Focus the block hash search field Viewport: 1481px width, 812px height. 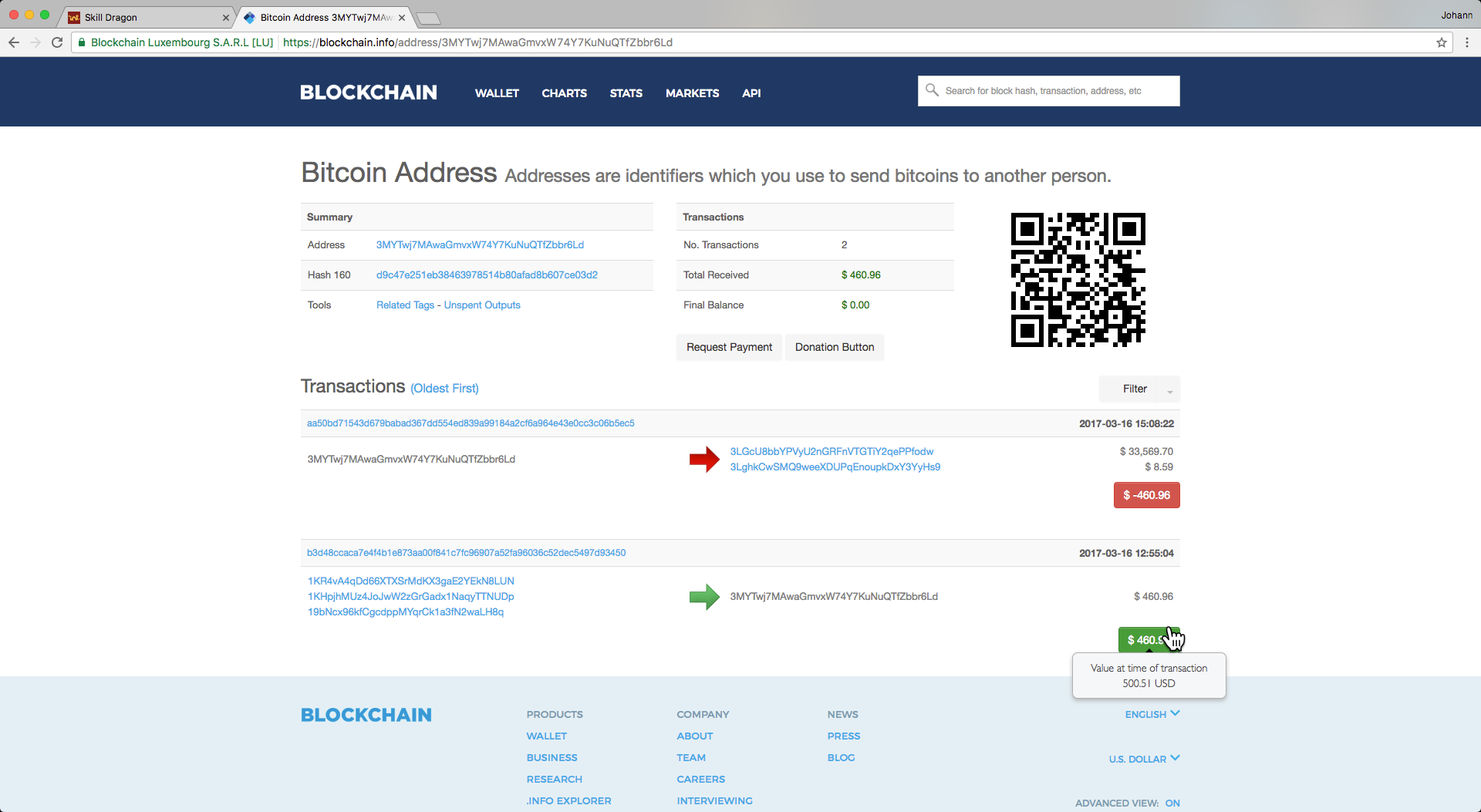click(x=1048, y=90)
